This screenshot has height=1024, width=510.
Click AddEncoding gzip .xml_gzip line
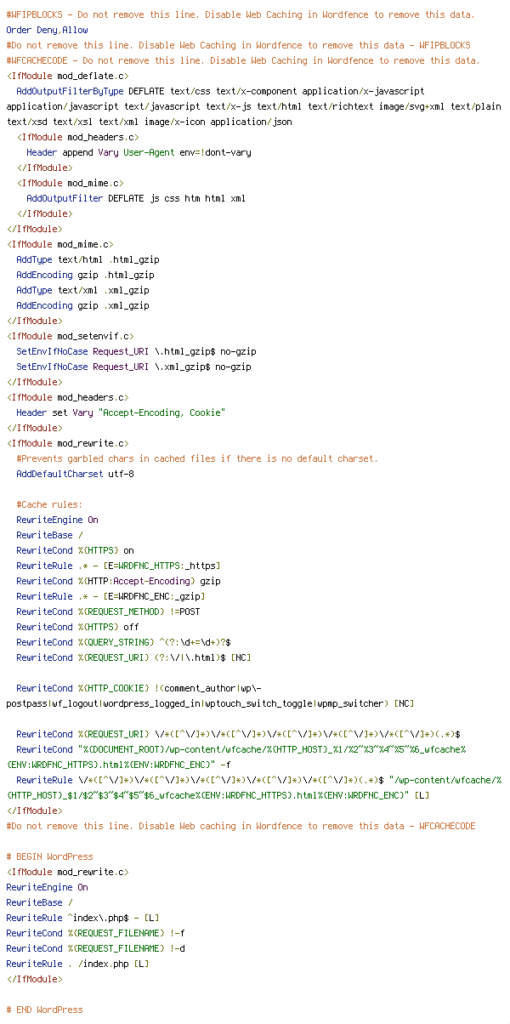83,306
